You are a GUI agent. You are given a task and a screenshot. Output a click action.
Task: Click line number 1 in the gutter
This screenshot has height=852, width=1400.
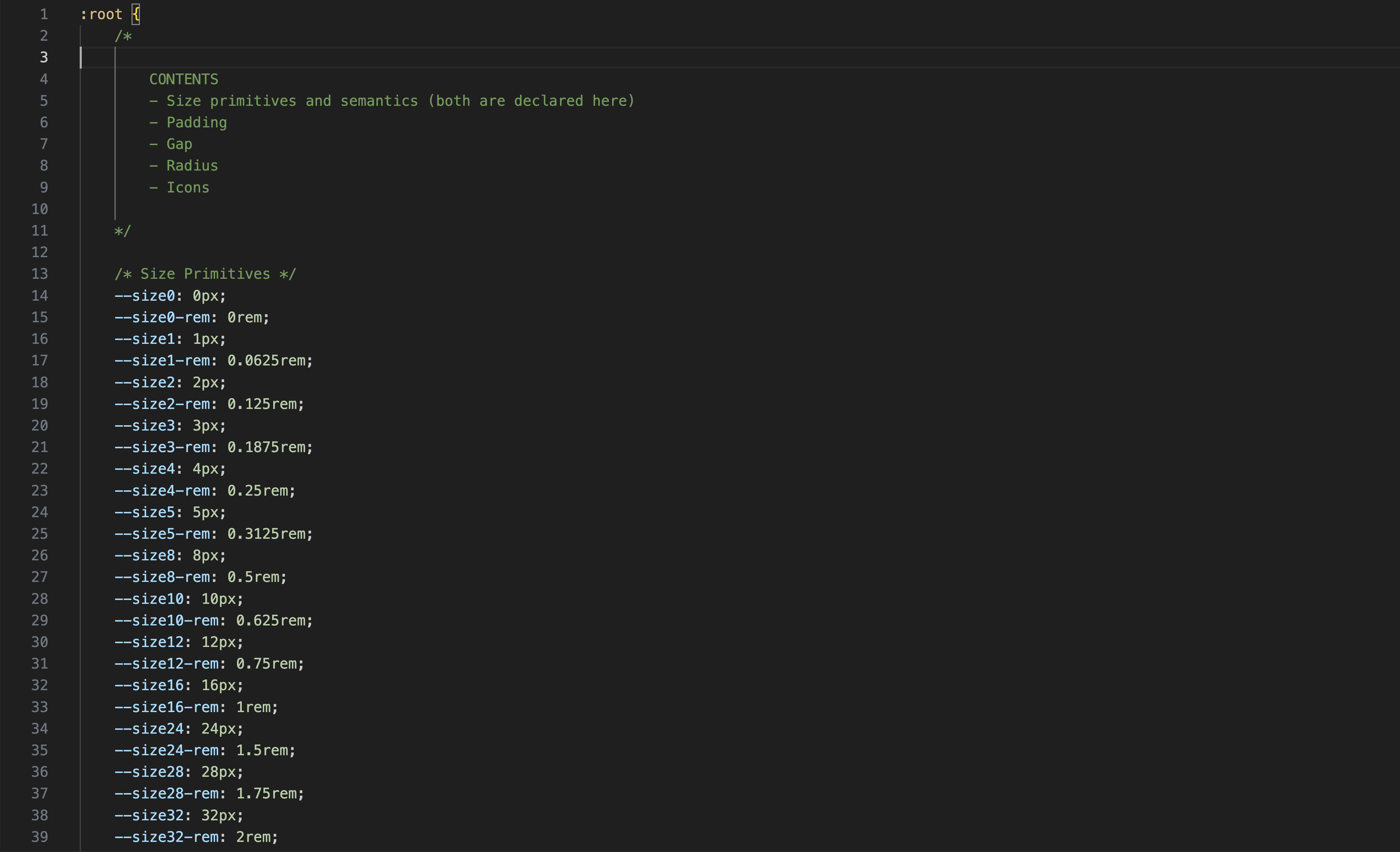[44, 14]
